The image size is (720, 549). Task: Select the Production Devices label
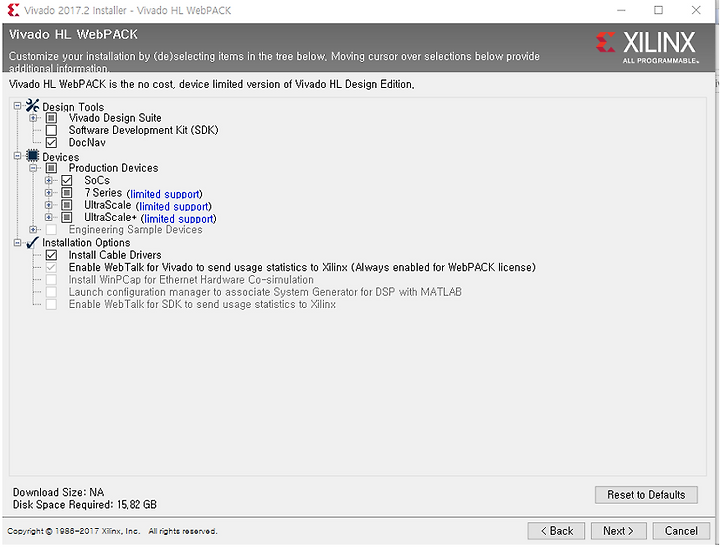click(x=113, y=168)
